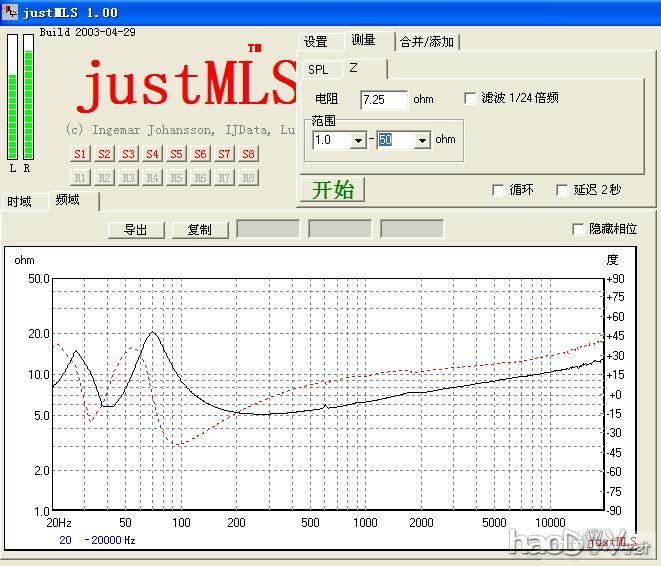Click the S1 memory slot button
The image size is (661, 566).
point(80,154)
